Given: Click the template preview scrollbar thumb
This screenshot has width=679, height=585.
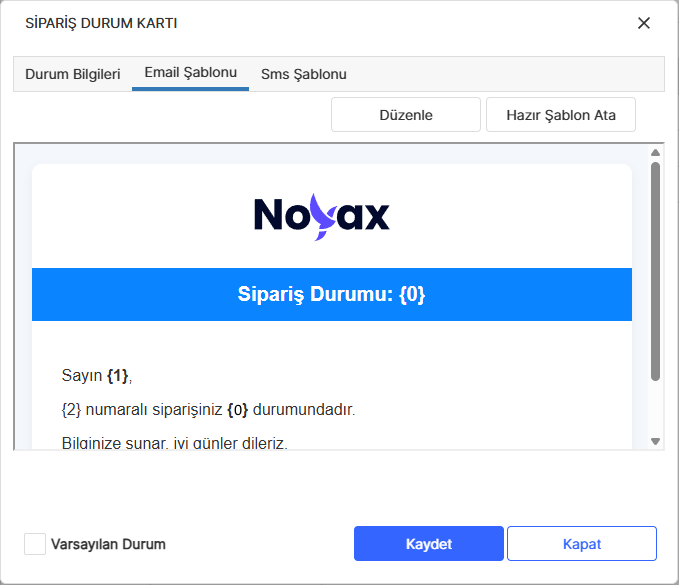Looking at the screenshot, I should click(655, 271).
